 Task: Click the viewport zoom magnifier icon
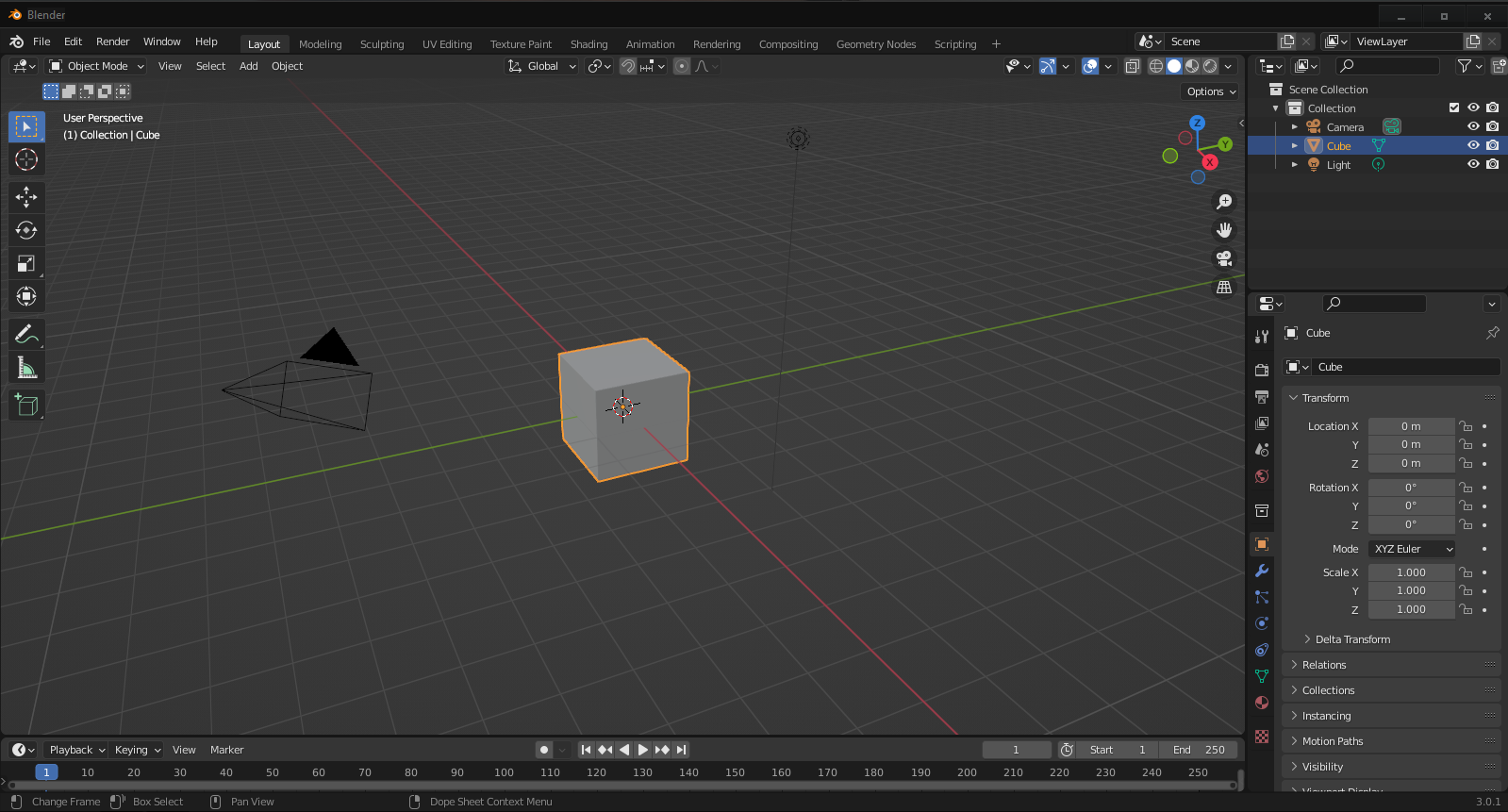pyautogui.click(x=1224, y=202)
